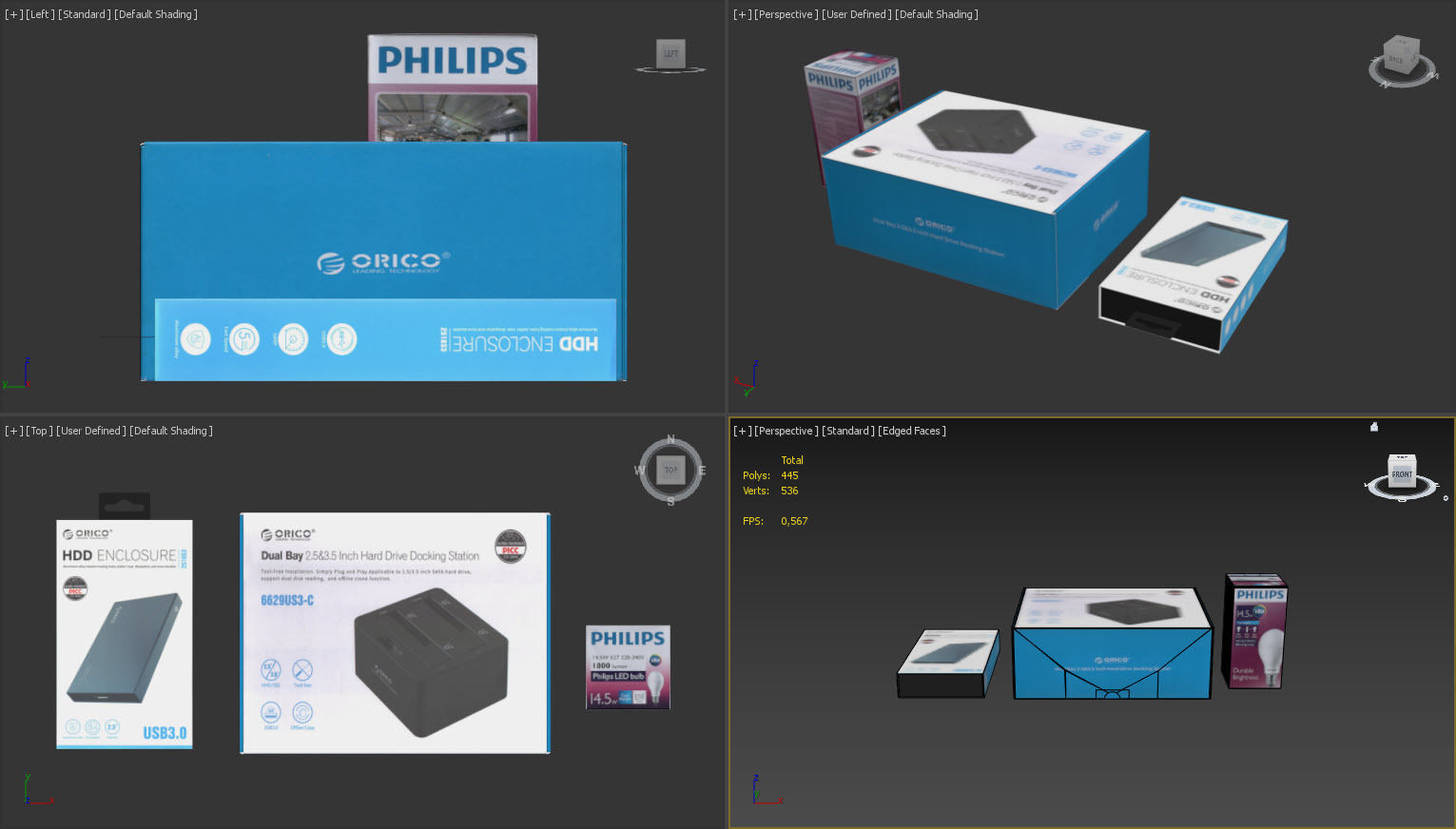Click the ViewCube Home icon above the FRONT cube
Viewport: 1456px width, 829px height.
click(x=1374, y=427)
